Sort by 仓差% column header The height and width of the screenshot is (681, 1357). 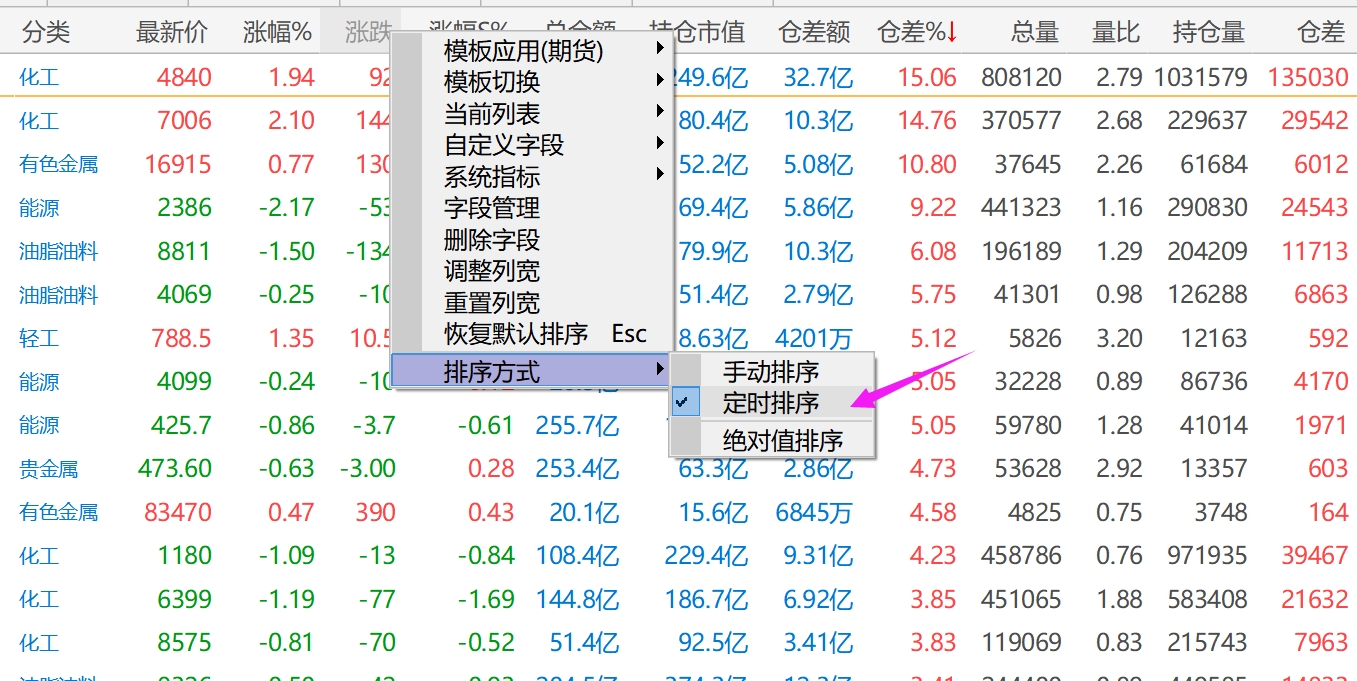pyautogui.click(x=915, y=33)
